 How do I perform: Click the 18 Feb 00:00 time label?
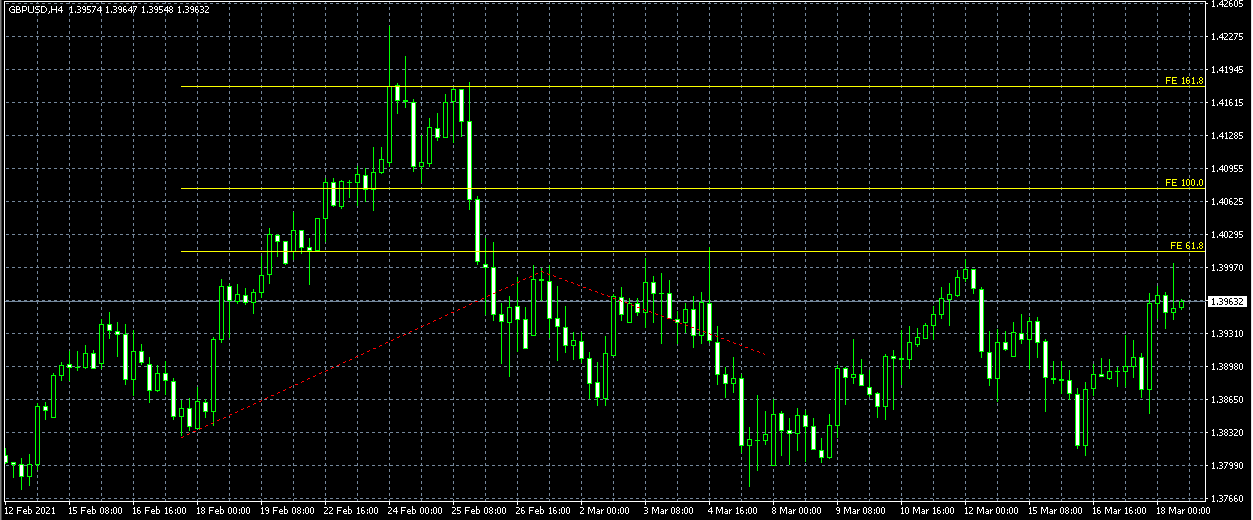pos(221,510)
